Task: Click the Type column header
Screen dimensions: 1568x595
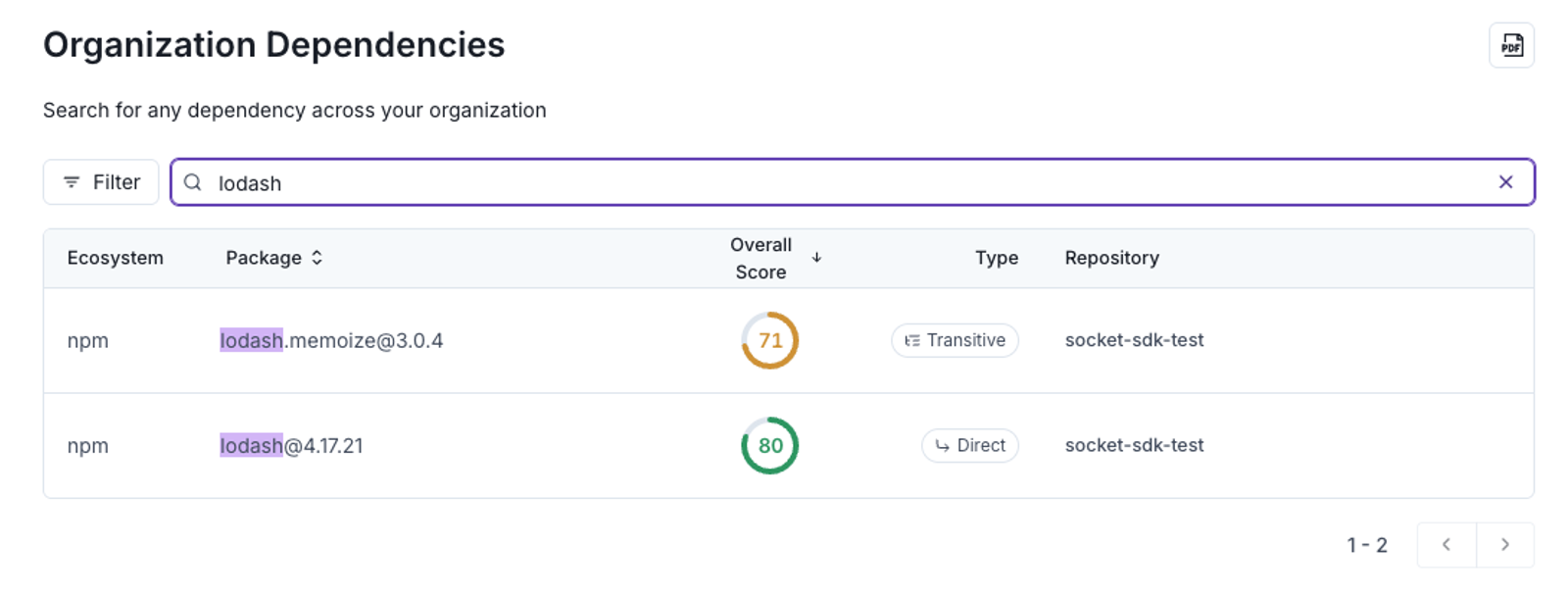Action: [996, 258]
